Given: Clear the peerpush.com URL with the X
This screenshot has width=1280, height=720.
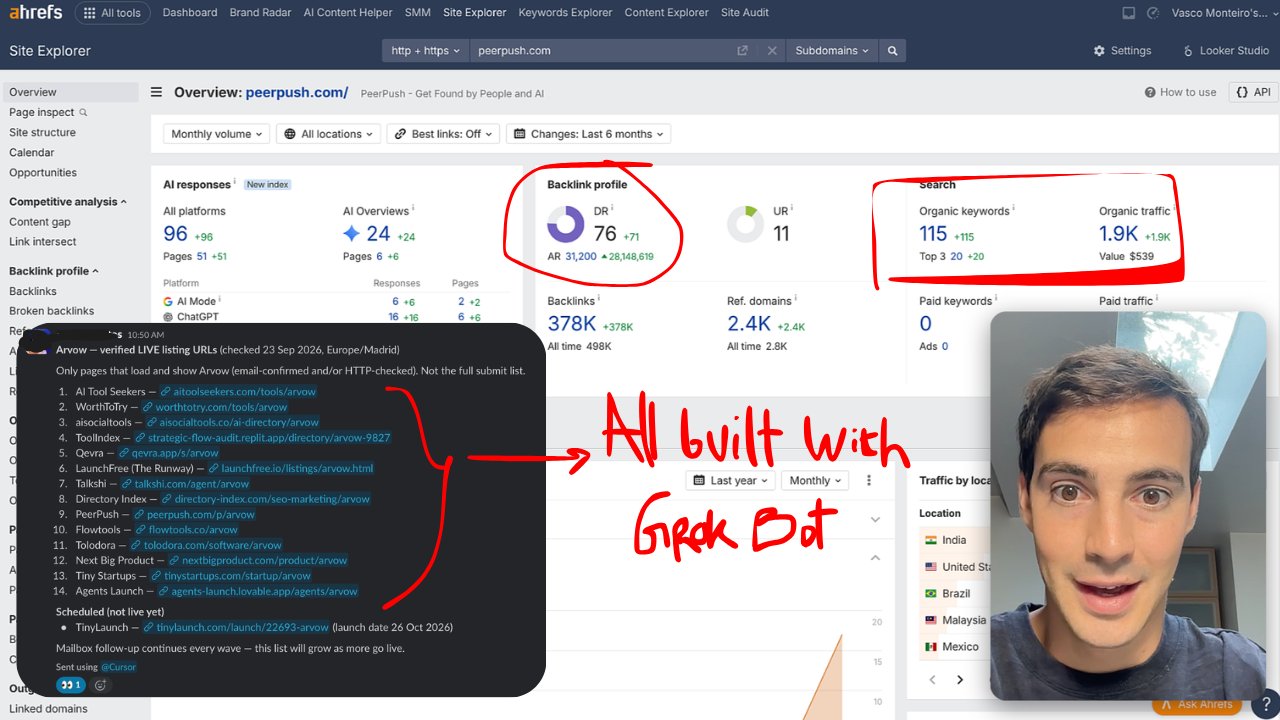Looking at the screenshot, I should (x=772, y=51).
